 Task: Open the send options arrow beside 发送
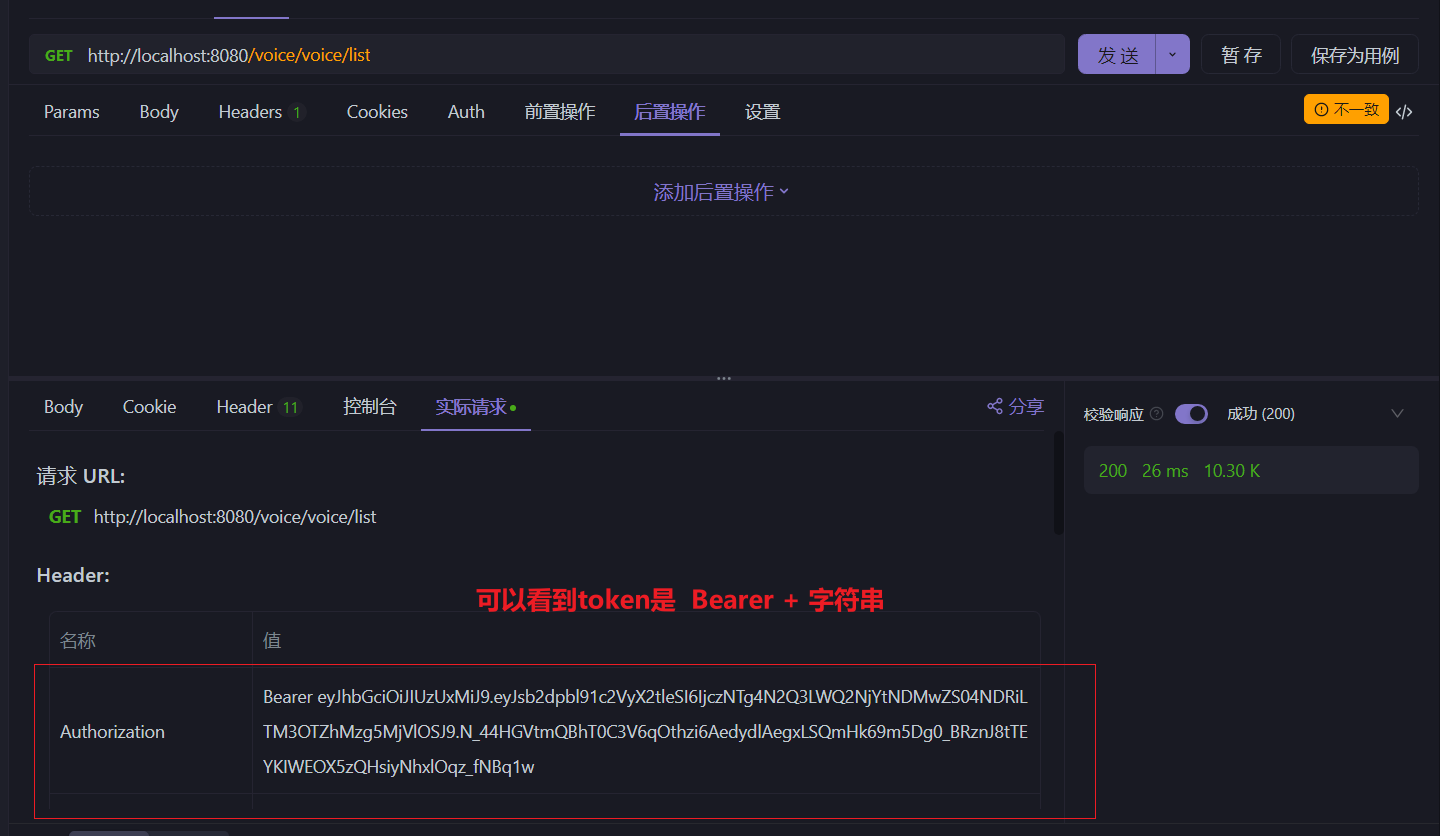(1171, 55)
